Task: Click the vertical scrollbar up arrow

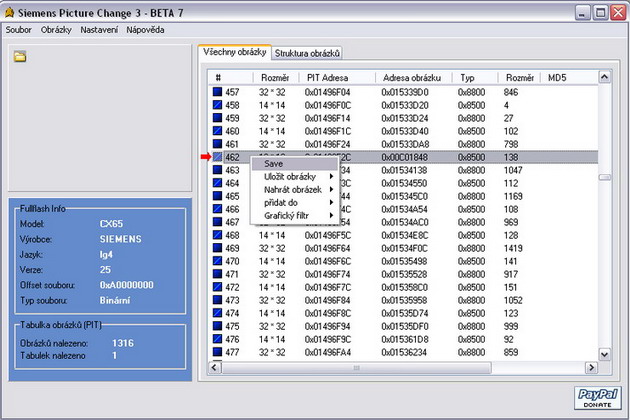Action: click(604, 77)
